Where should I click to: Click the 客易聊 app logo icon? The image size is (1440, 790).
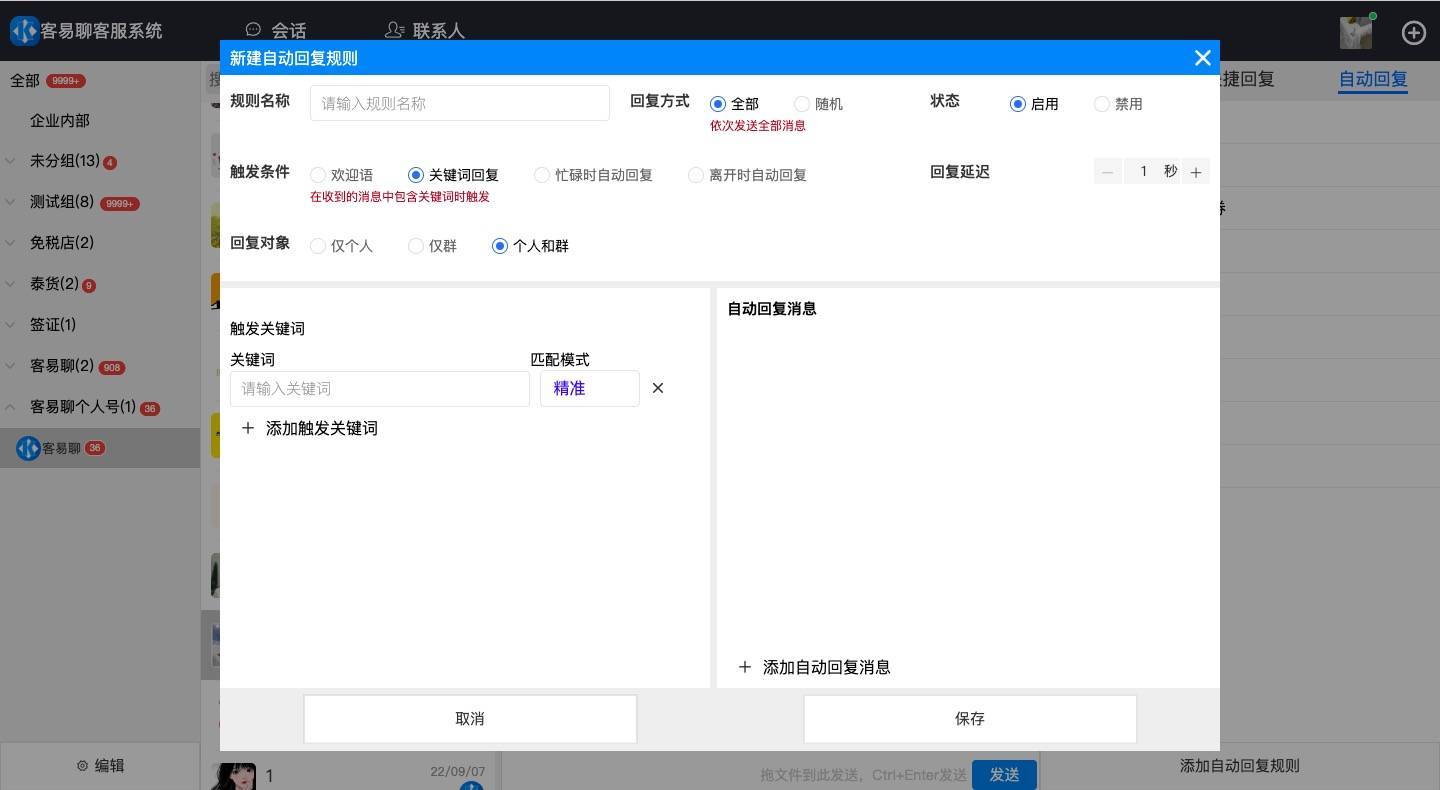coord(22,31)
